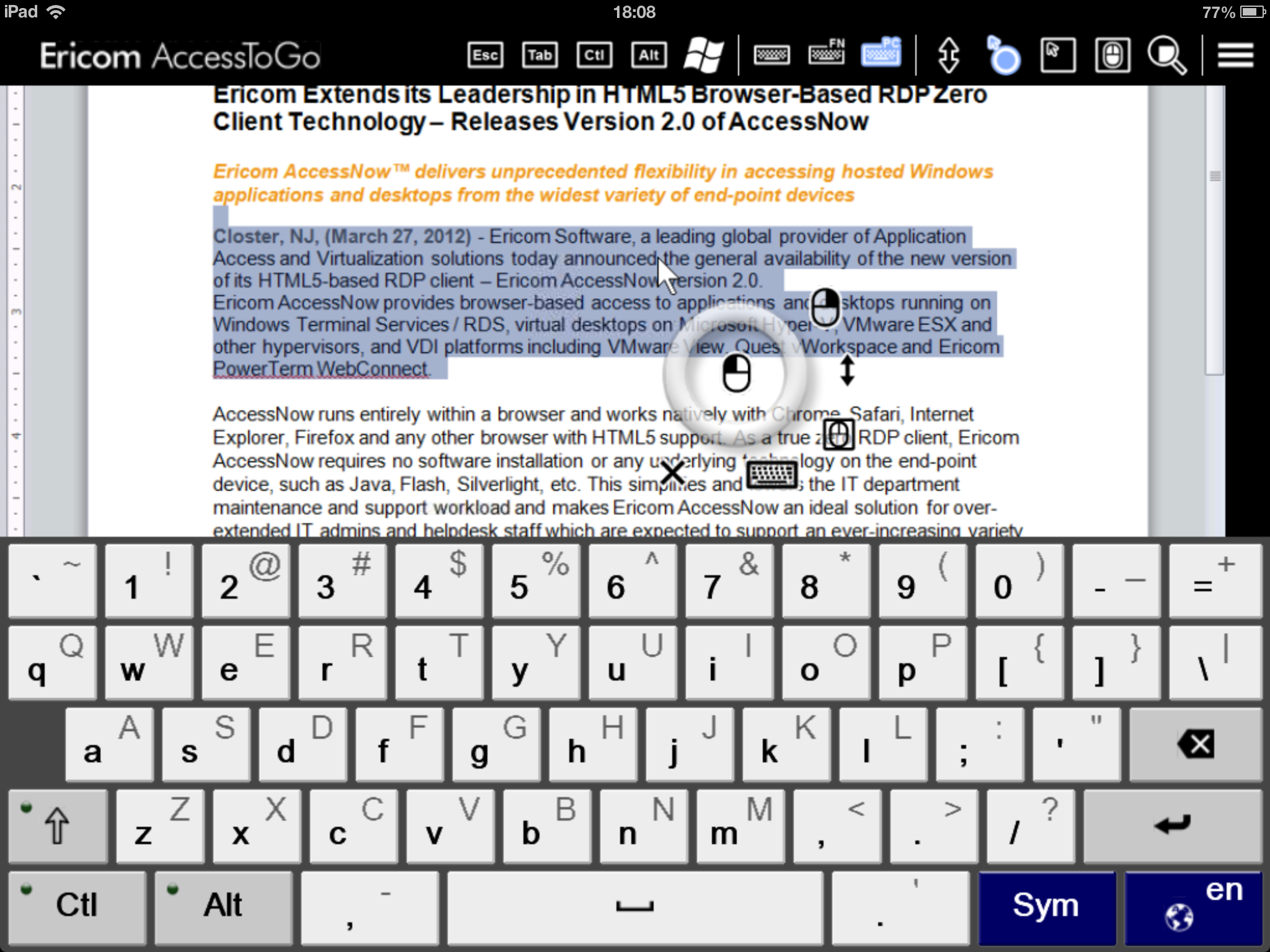Tap the Windows logo key icon
The width and height of the screenshot is (1270, 952).
point(703,55)
